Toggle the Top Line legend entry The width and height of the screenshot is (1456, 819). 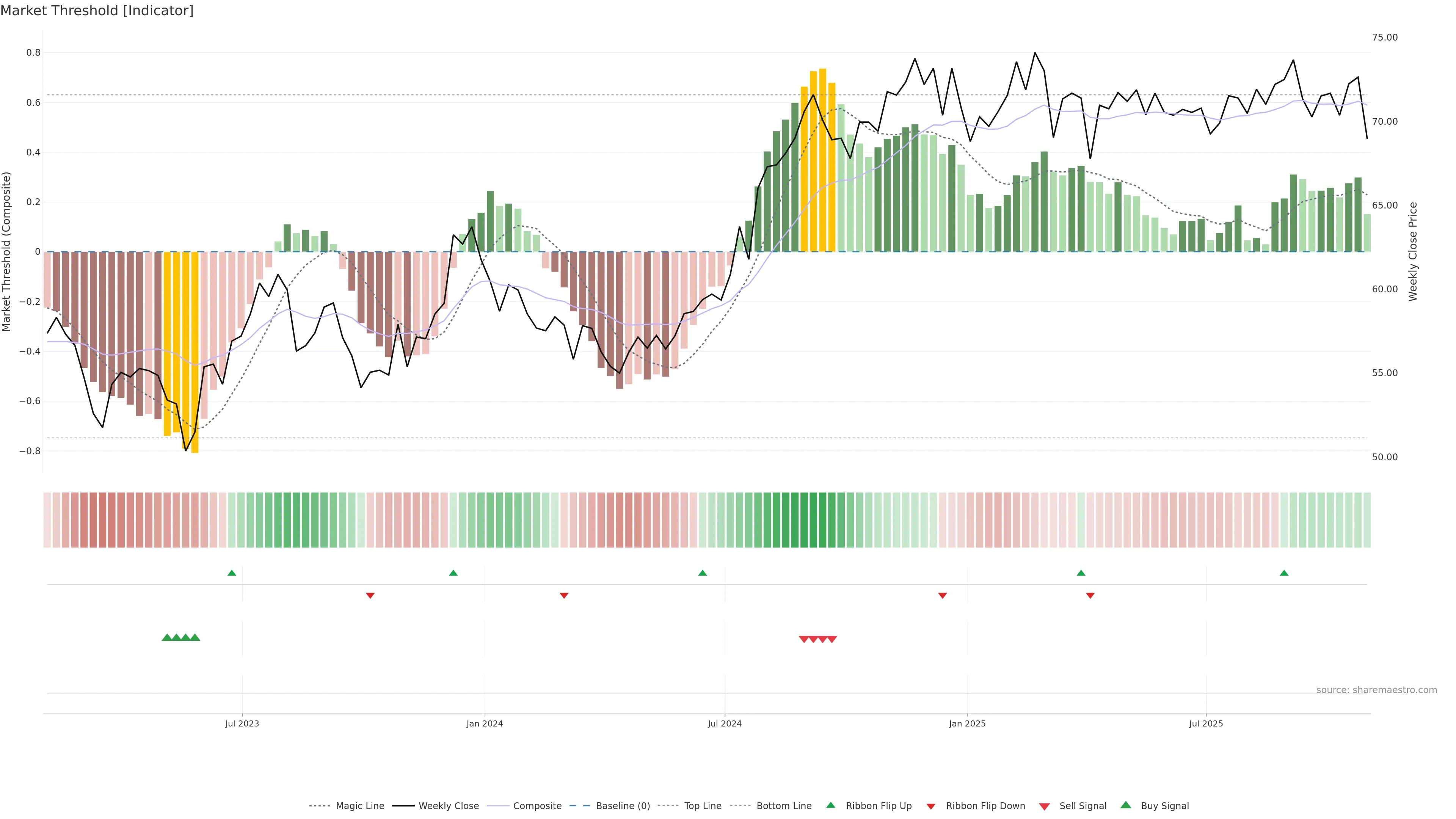703,806
